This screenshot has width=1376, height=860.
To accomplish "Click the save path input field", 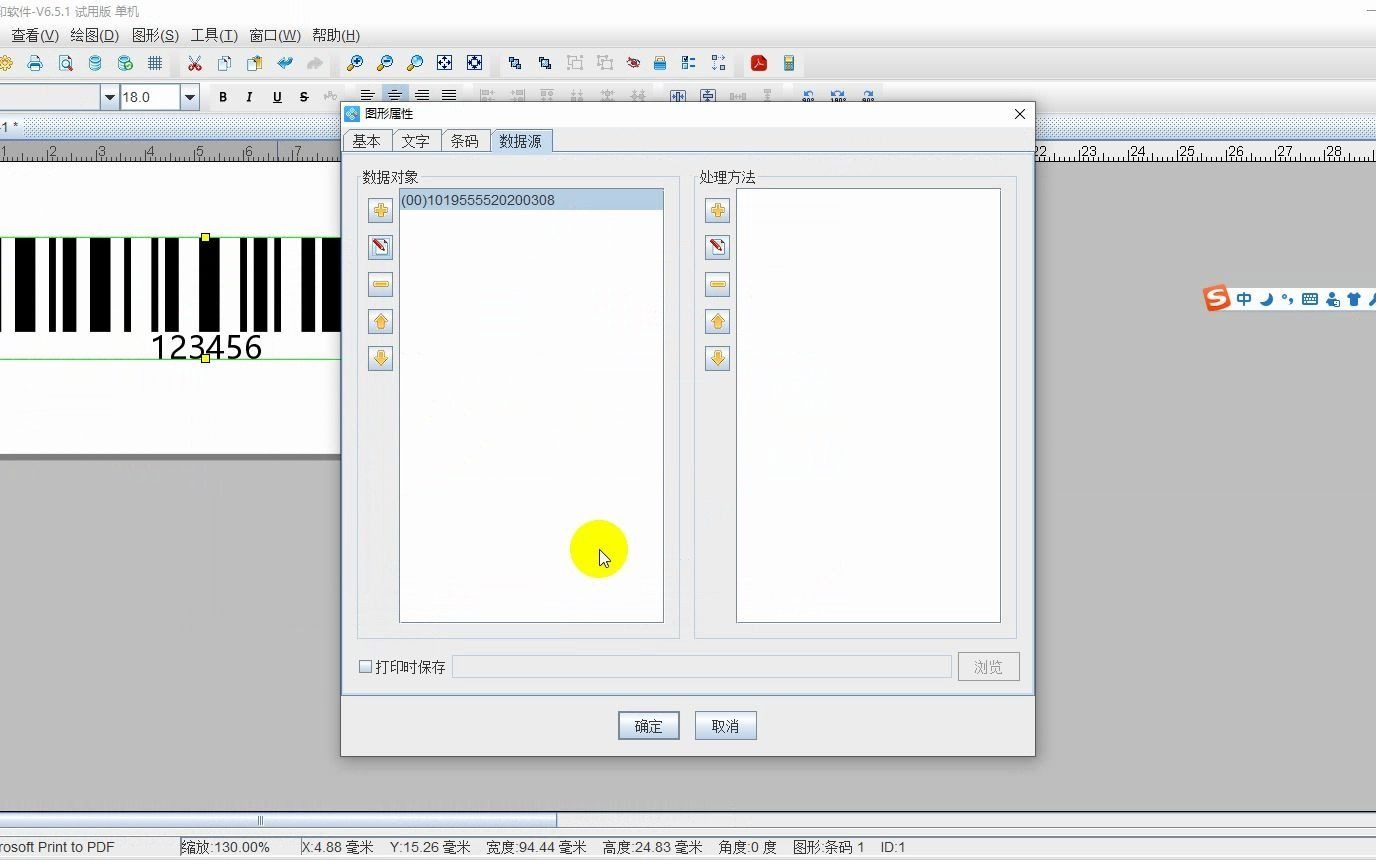I will click(701, 667).
